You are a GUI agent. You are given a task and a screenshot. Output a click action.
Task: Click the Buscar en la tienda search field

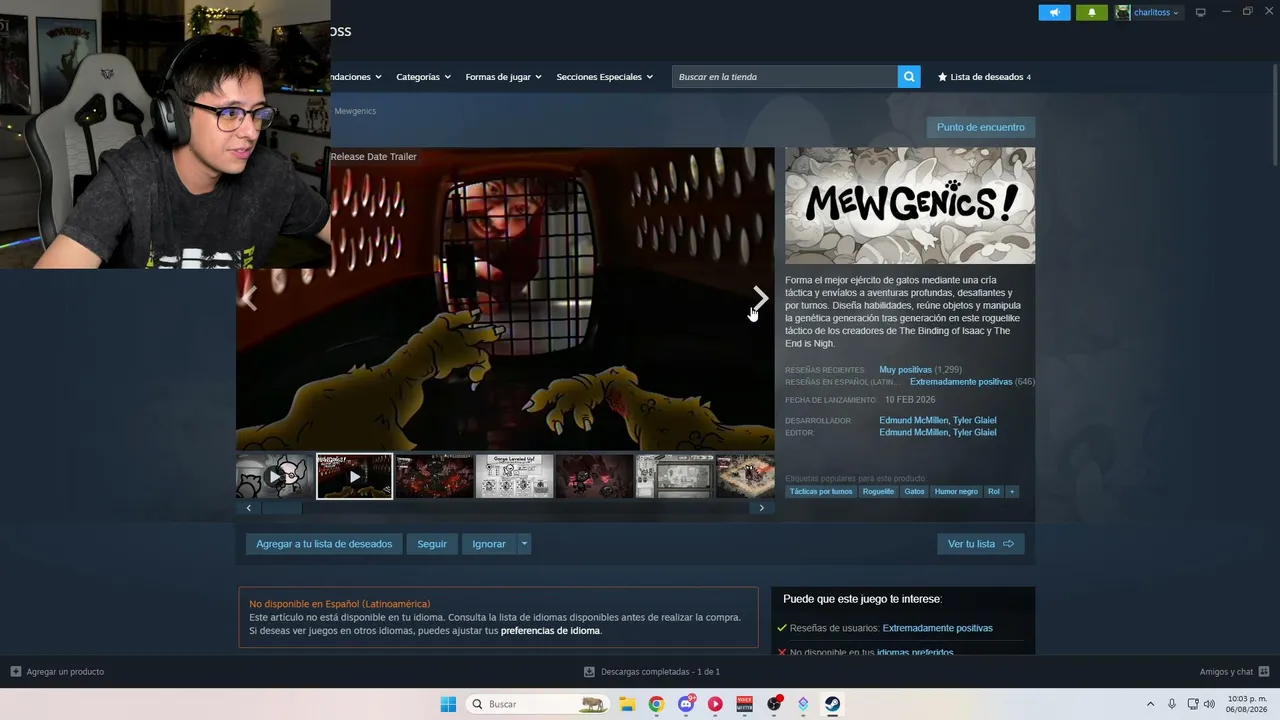[785, 77]
